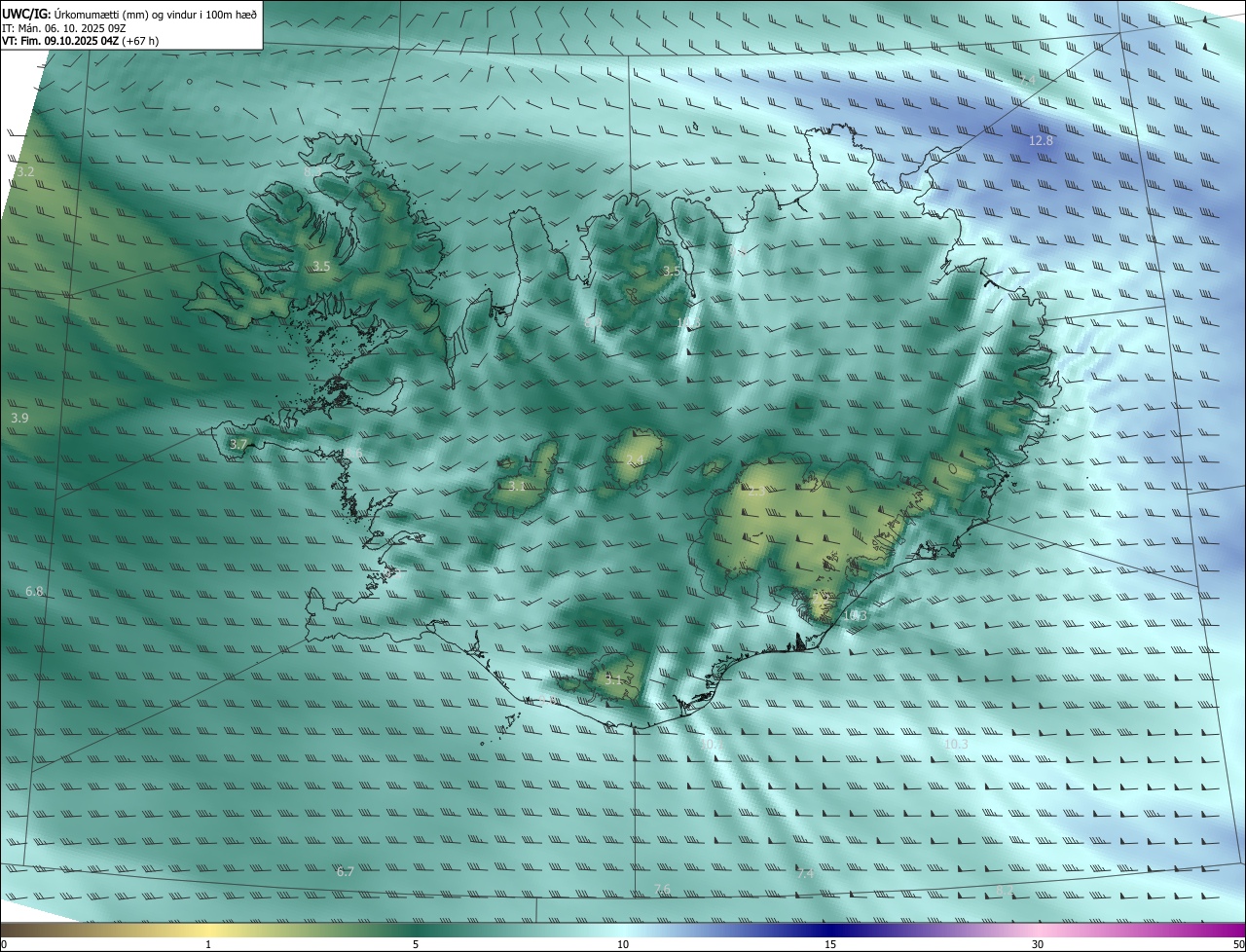Select the initial time line 'IT: Mán. 06. 10. 2025 09Z'
The image size is (1246, 952).
(x=64, y=27)
